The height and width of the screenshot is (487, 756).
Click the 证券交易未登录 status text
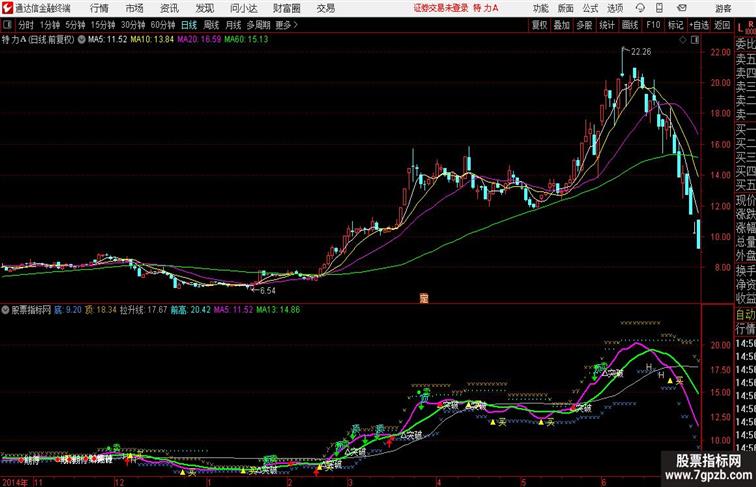pyautogui.click(x=441, y=8)
